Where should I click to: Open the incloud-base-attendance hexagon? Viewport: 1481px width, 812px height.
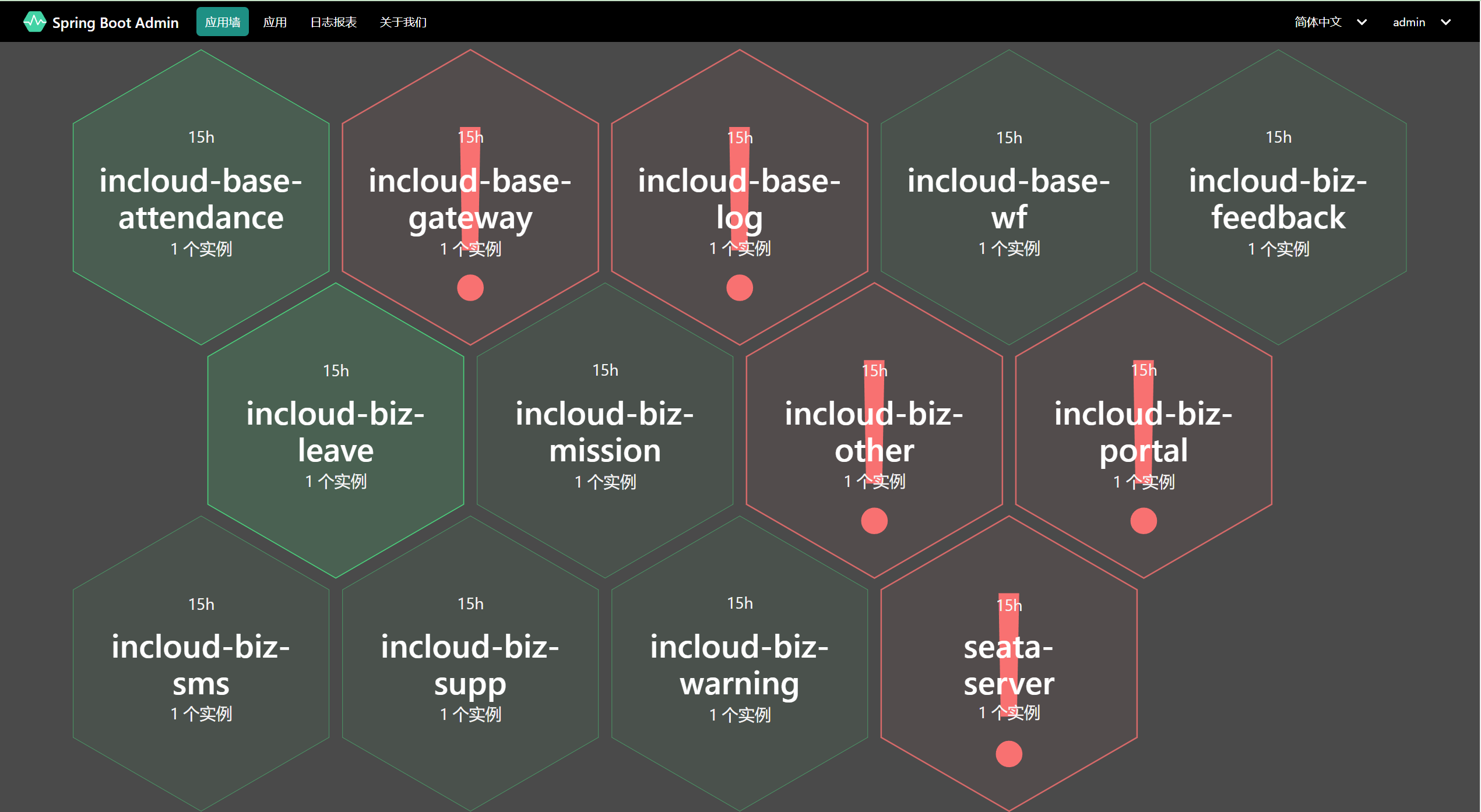(x=200, y=198)
